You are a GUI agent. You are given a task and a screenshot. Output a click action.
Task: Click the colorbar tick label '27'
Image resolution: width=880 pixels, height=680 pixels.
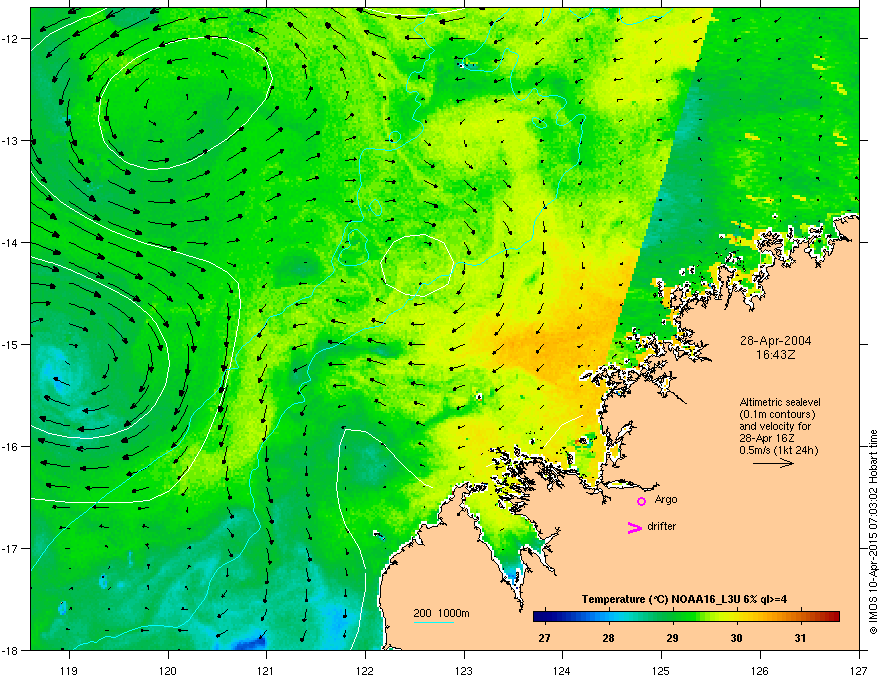[544, 638]
